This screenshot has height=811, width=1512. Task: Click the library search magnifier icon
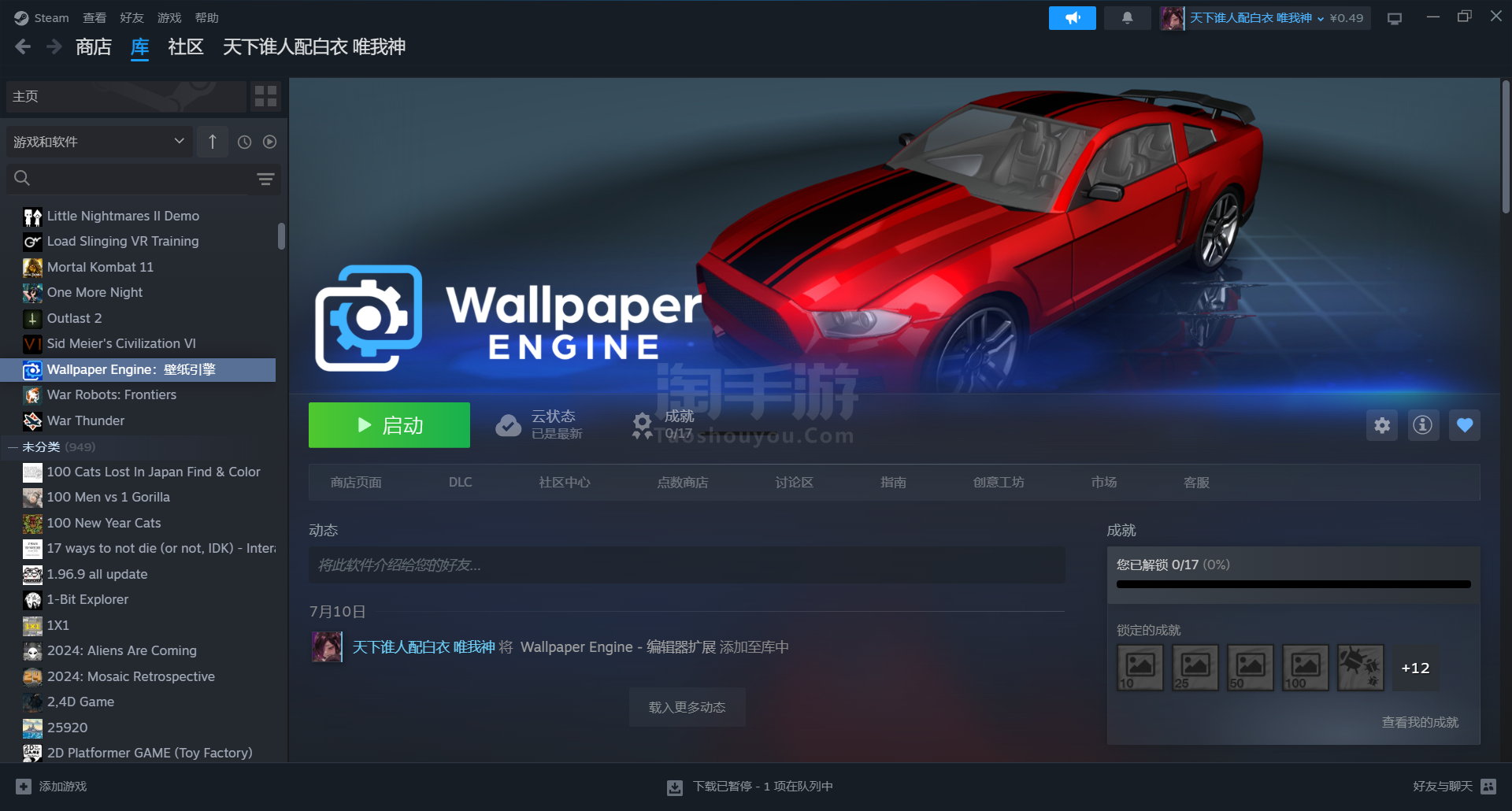pos(22,179)
